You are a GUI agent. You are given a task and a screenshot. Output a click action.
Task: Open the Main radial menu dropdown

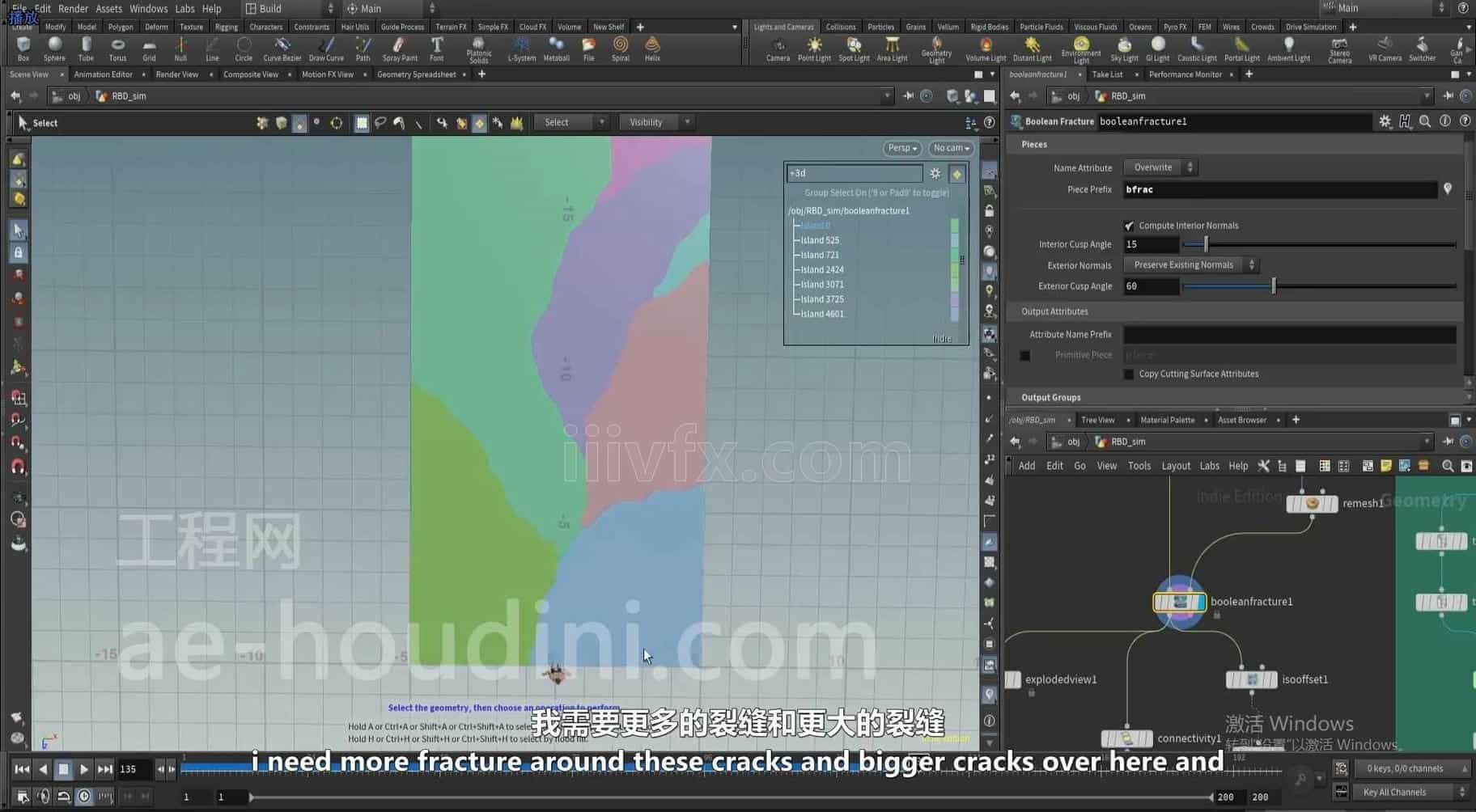pyautogui.click(x=390, y=9)
